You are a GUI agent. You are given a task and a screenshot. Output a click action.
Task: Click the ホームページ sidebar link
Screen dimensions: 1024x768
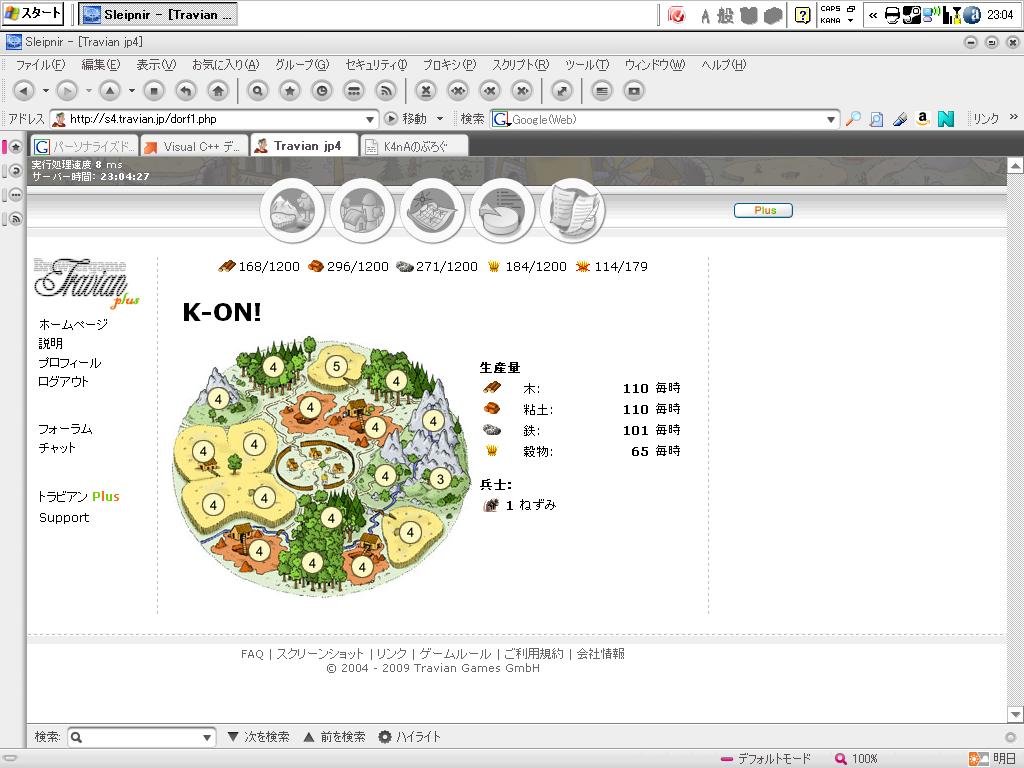coord(73,324)
